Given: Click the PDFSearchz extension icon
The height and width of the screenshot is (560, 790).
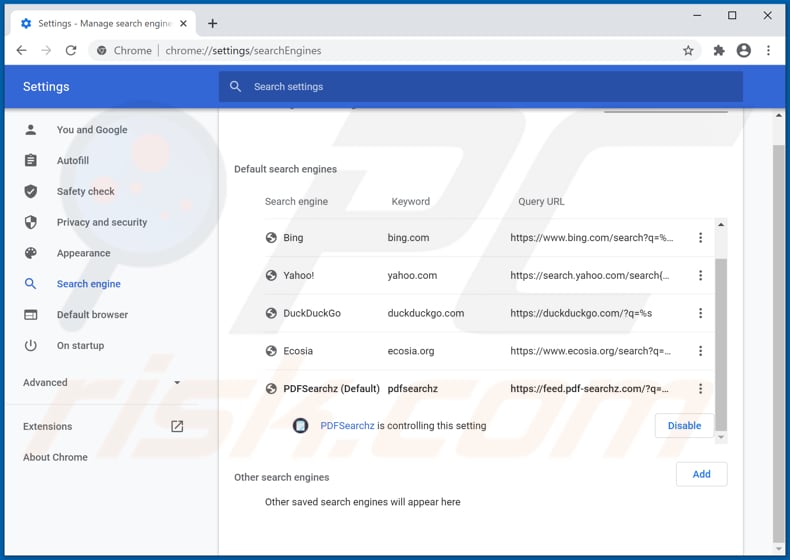Looking at the screenshot, I should click(300, 425).
